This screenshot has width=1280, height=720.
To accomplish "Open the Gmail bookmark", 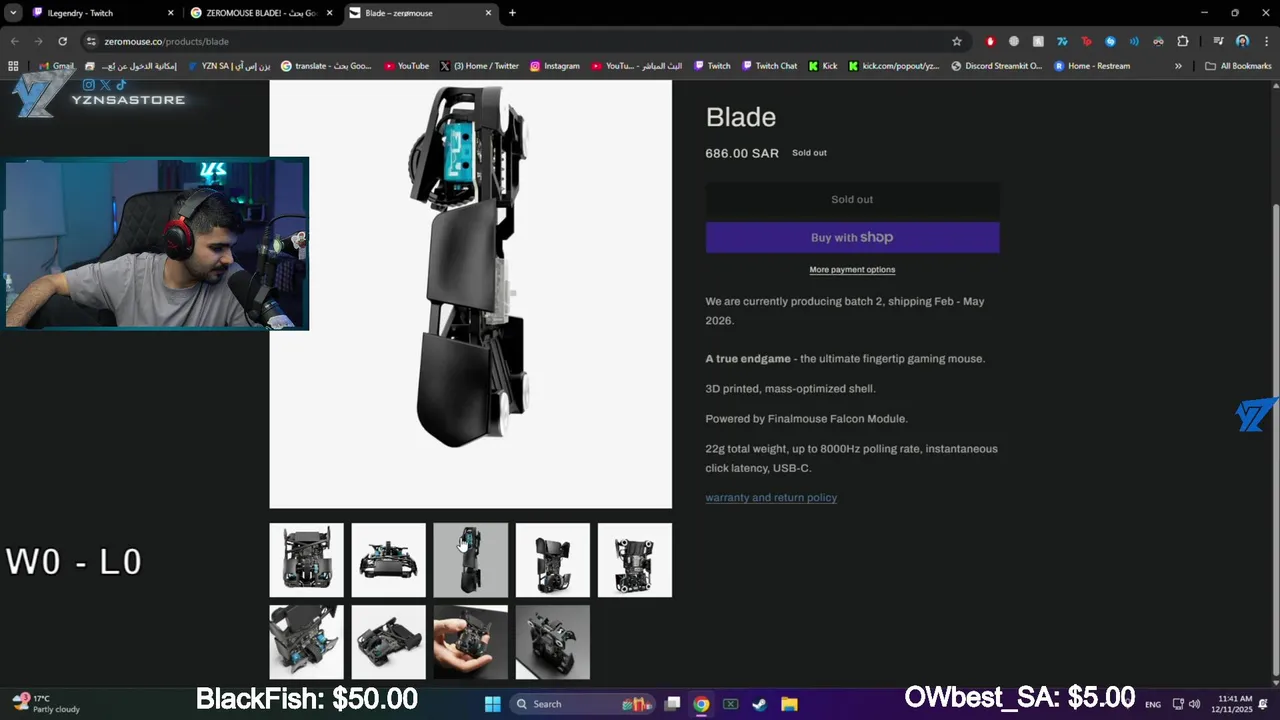I will [x=56, y=66].
